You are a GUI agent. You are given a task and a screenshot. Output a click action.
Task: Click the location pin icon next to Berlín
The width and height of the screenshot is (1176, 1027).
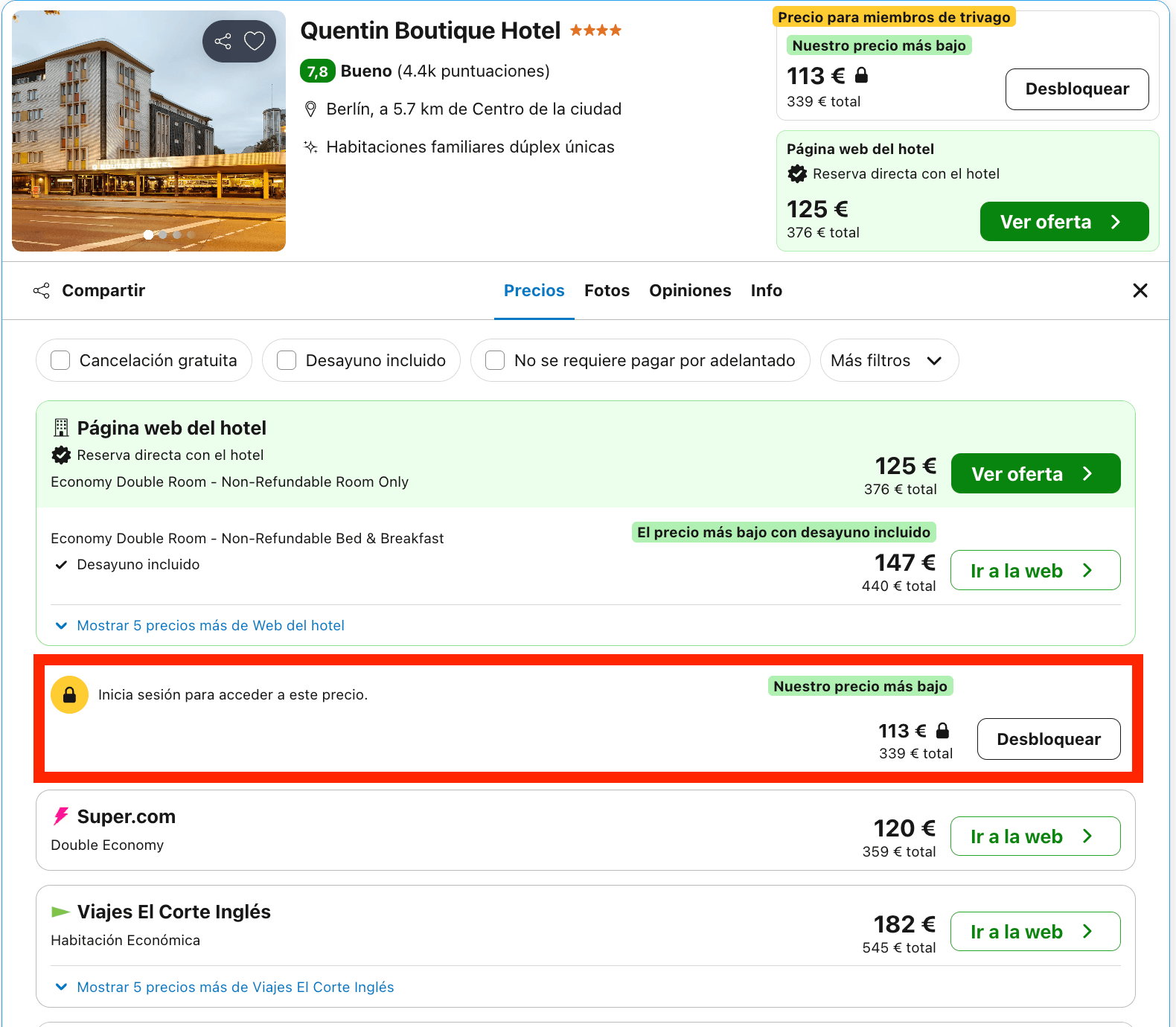point(311,109)
